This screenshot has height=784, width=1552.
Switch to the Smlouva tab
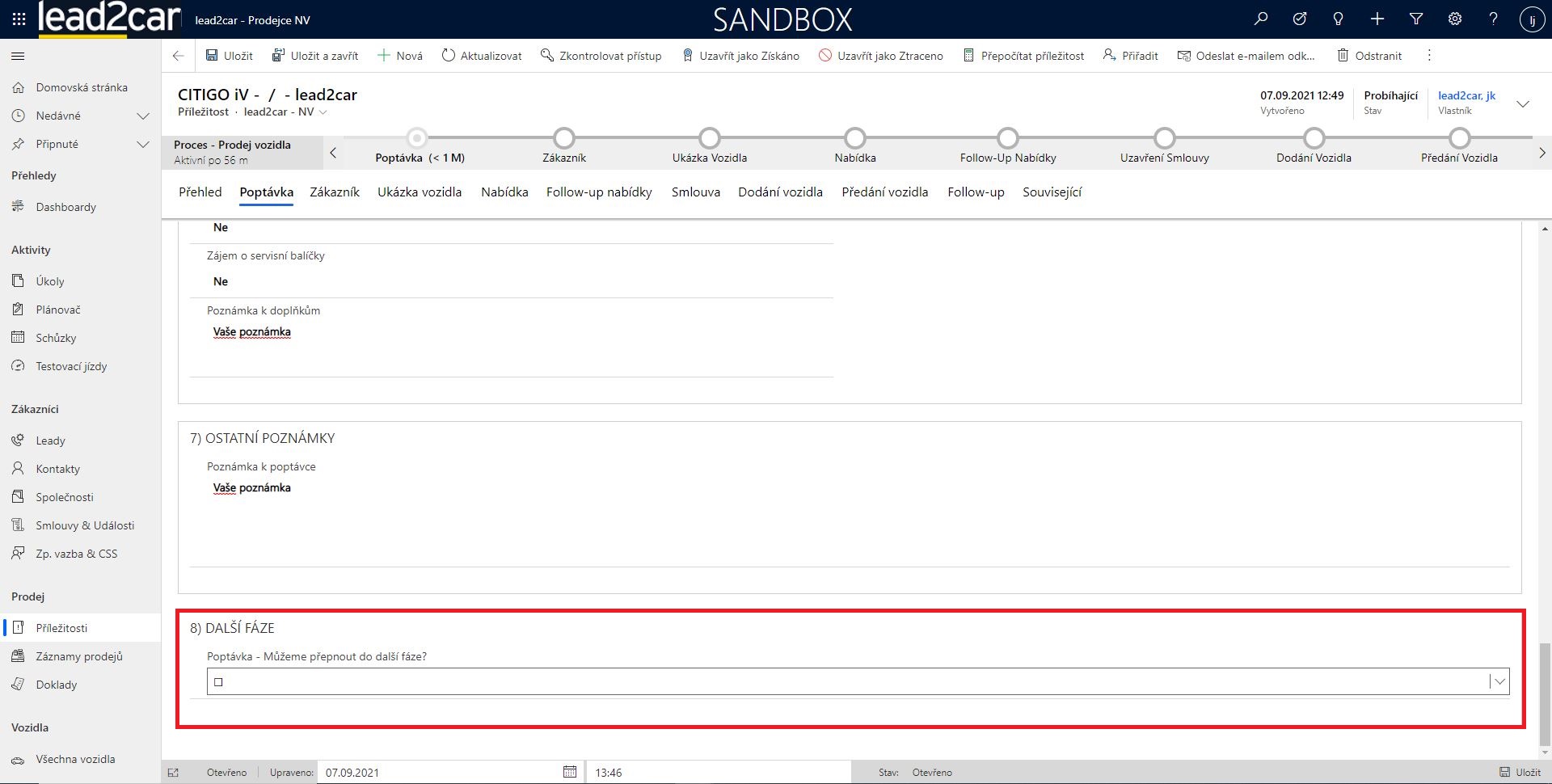[695, 192]
